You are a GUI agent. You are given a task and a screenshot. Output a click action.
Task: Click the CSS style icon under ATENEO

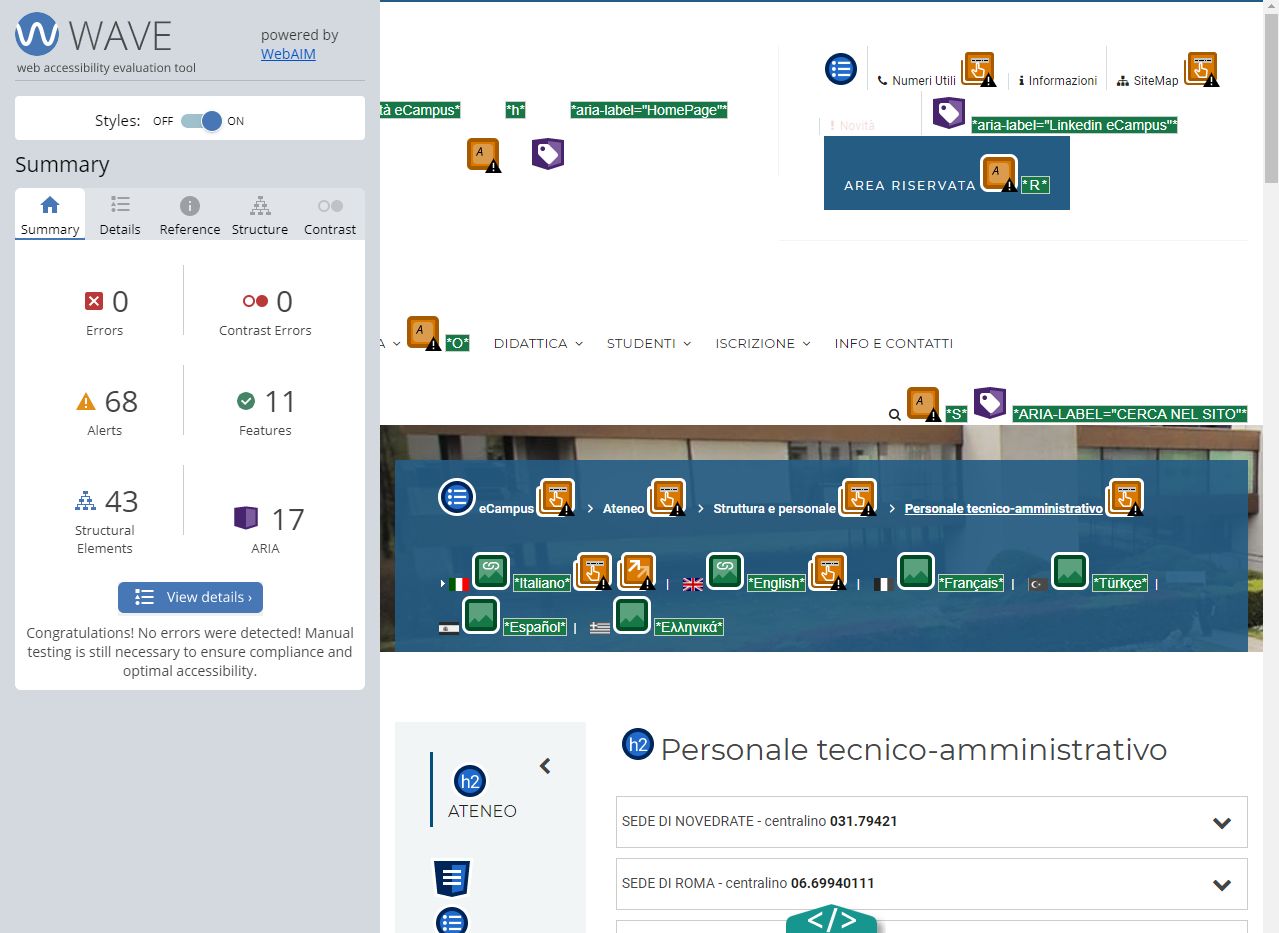pyautogui.click(x=452, y=878)
